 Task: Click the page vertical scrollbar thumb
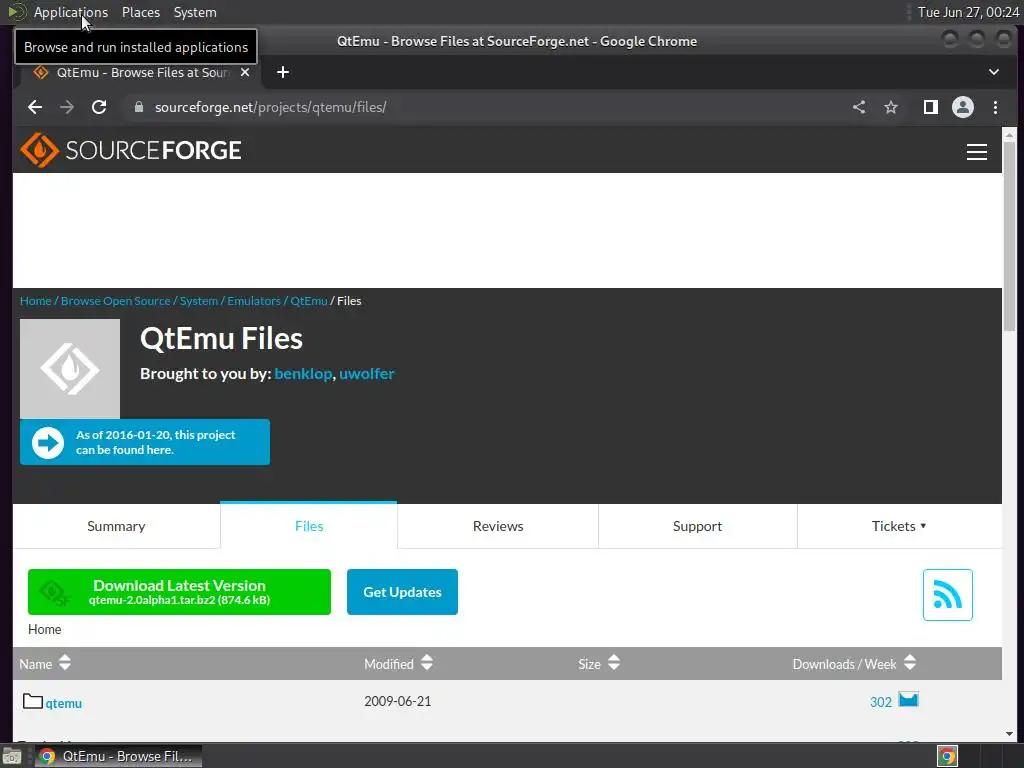(1009, 235)
